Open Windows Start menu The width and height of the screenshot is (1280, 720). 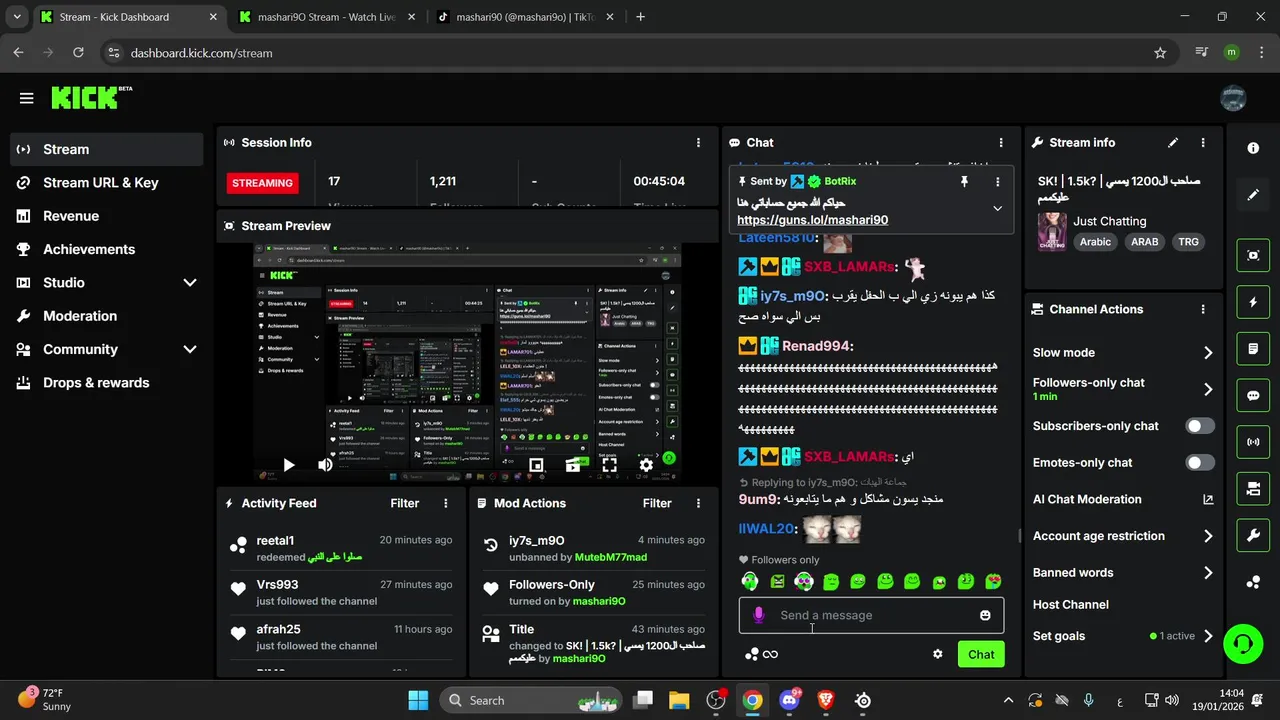tap(418, 700)
